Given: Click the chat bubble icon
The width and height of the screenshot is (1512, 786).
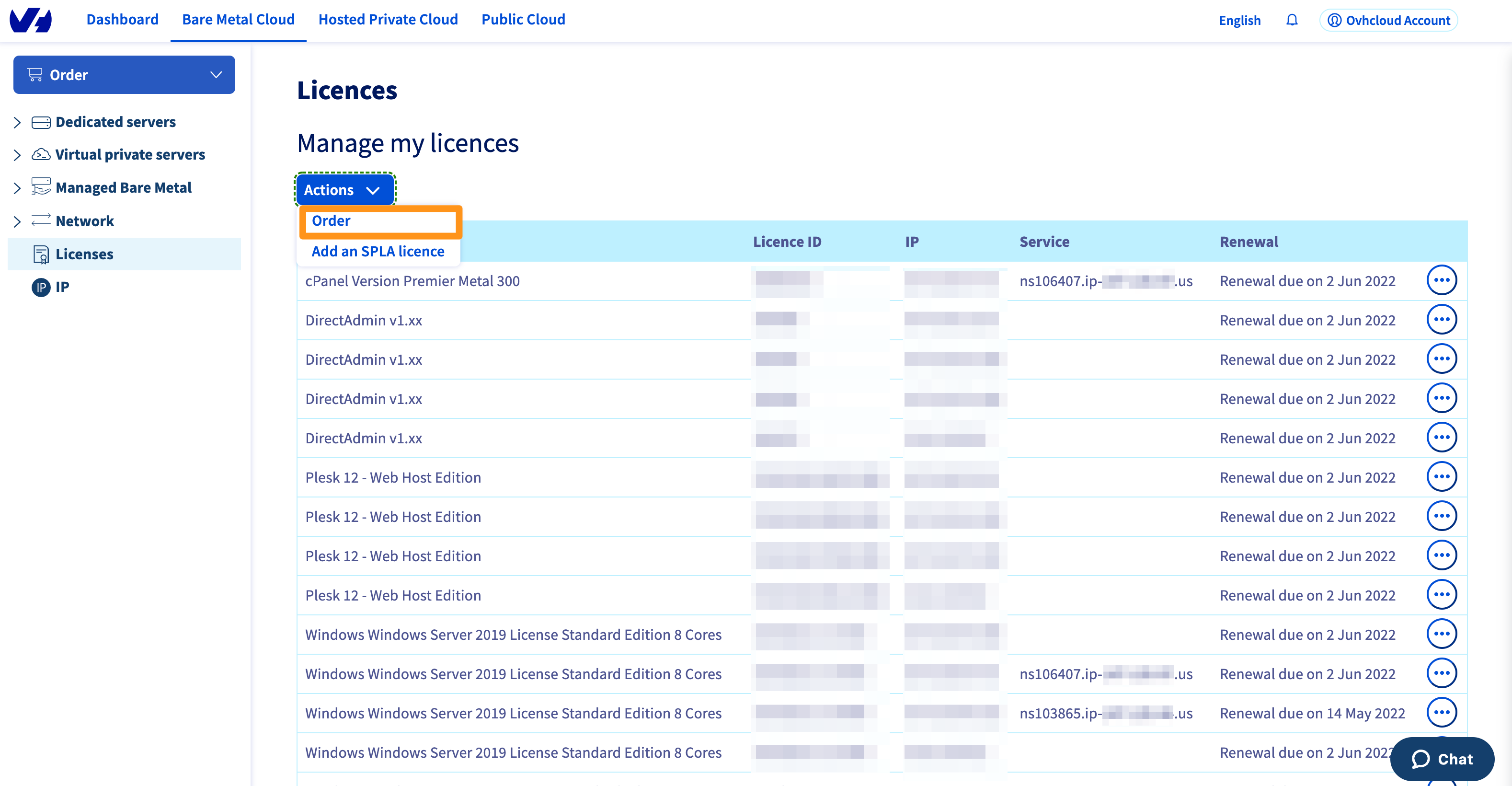Looking at the screenshot, I should pyautogui.click(x=1420, y=759).
